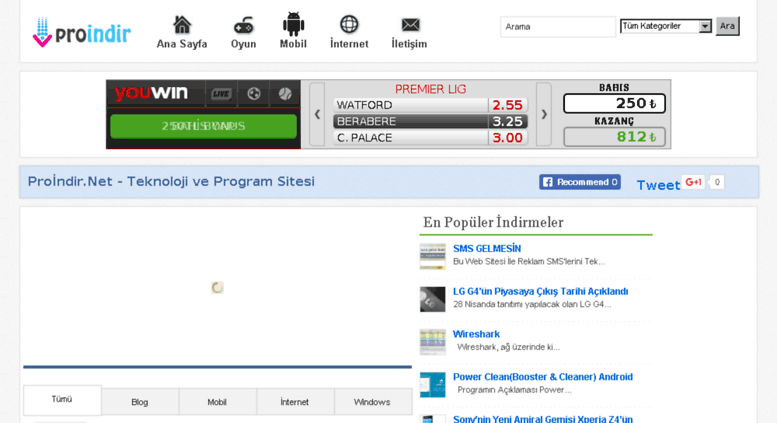Viewport: 777px width, 423px height.
Task: Select the tennis ball icon in youwin banner
Action: pyautogui.click(x=285, y=94)
